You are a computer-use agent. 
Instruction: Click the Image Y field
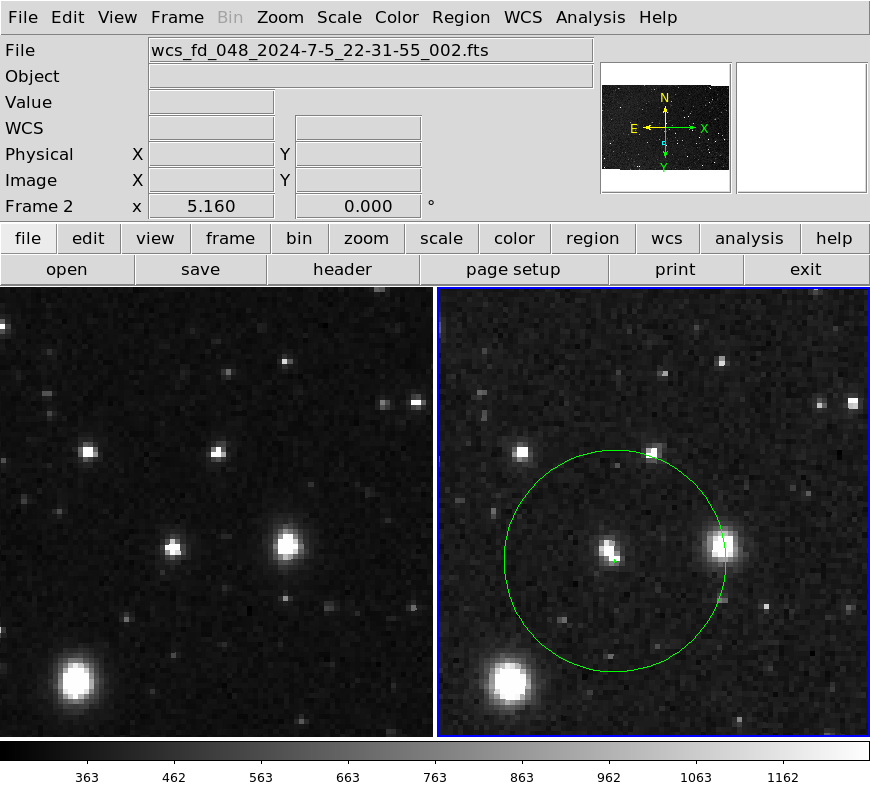(358, 180)
